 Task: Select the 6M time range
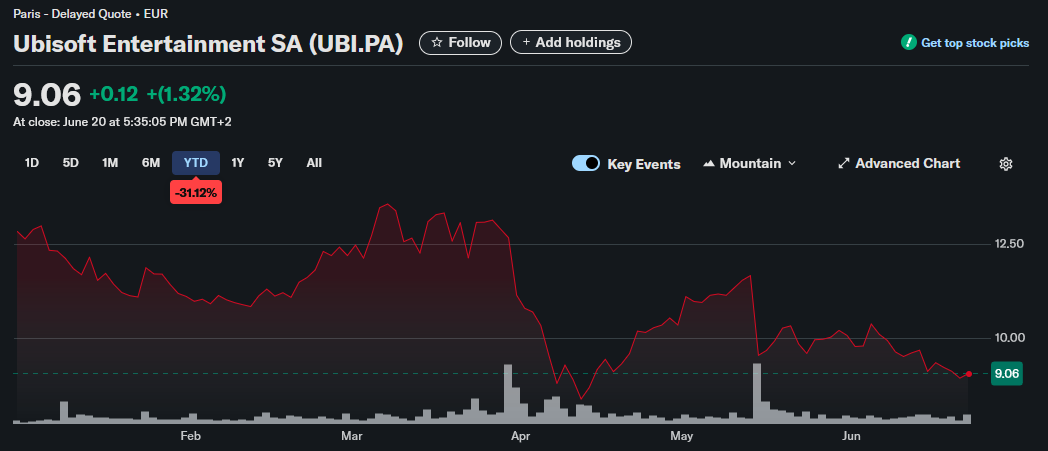(x=151, y=163)
